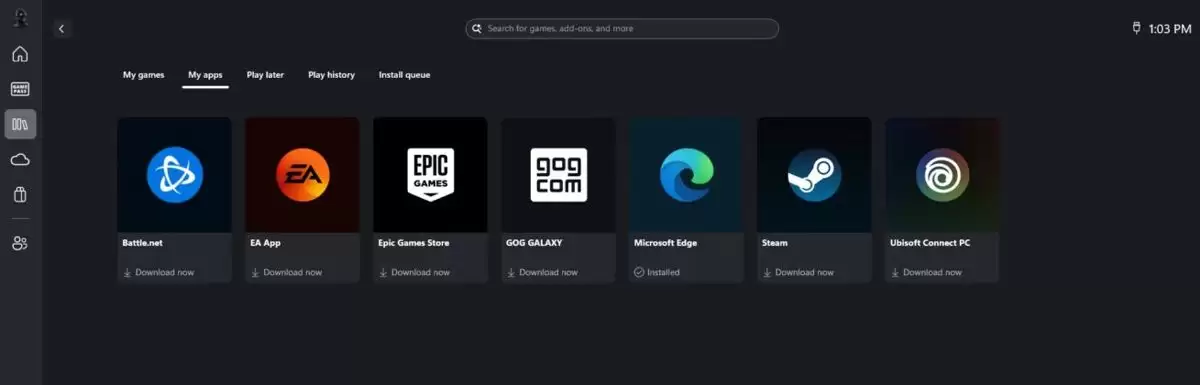Viewport: 1200px width, 385px height.
Task: Open the GOG GALAXY tile
Action: point(558,200)
